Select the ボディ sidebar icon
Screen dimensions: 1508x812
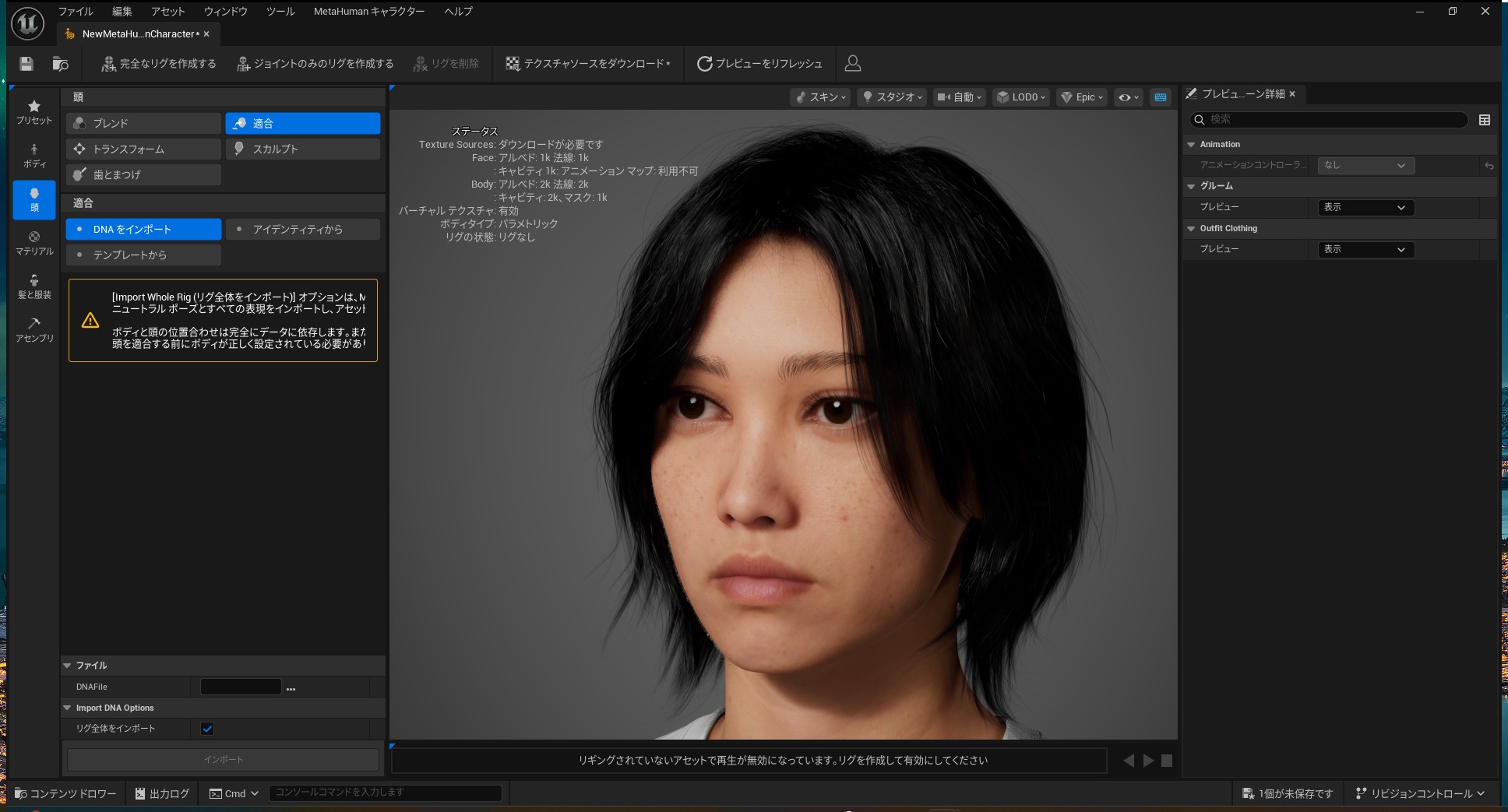[34, 156]
